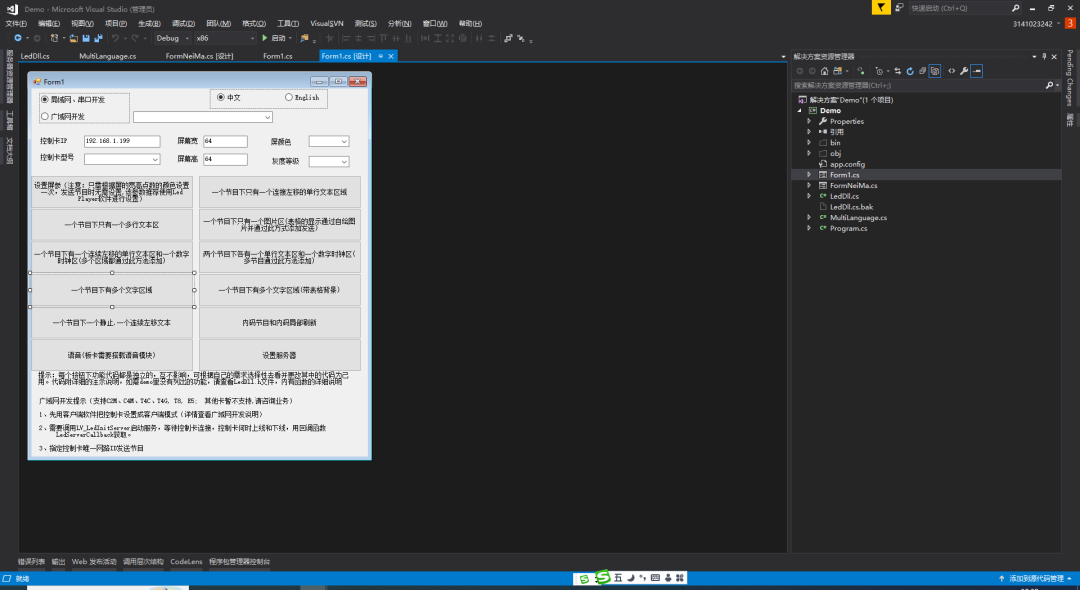
Task: Open Properties via the wrench toolbar icon
Action: pos(964,71)
